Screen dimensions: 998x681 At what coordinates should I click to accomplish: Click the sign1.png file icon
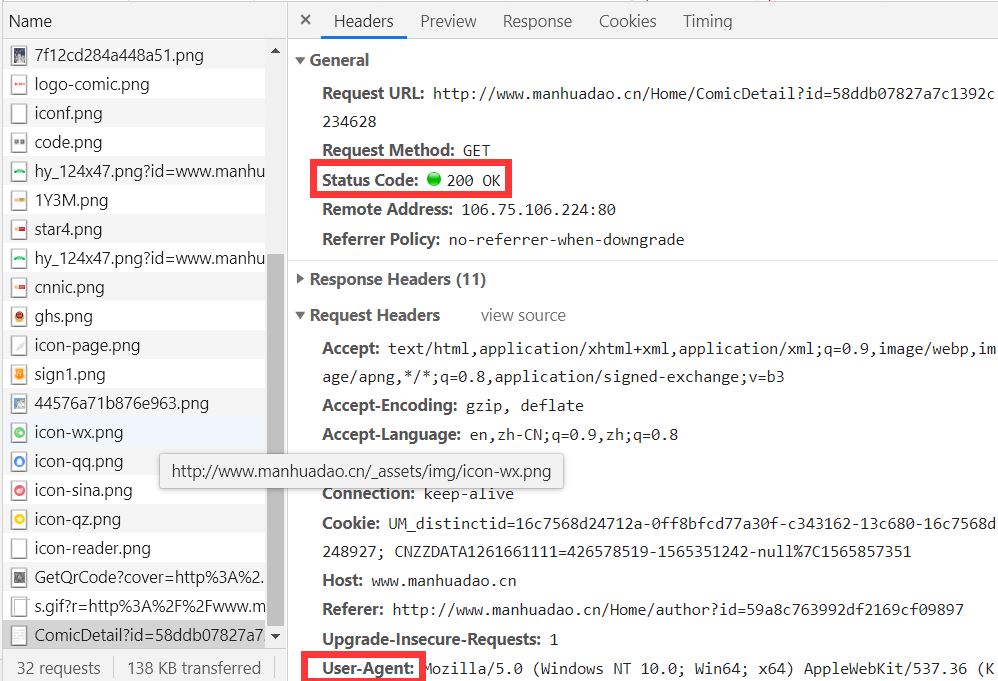click(x=19, y=374)
